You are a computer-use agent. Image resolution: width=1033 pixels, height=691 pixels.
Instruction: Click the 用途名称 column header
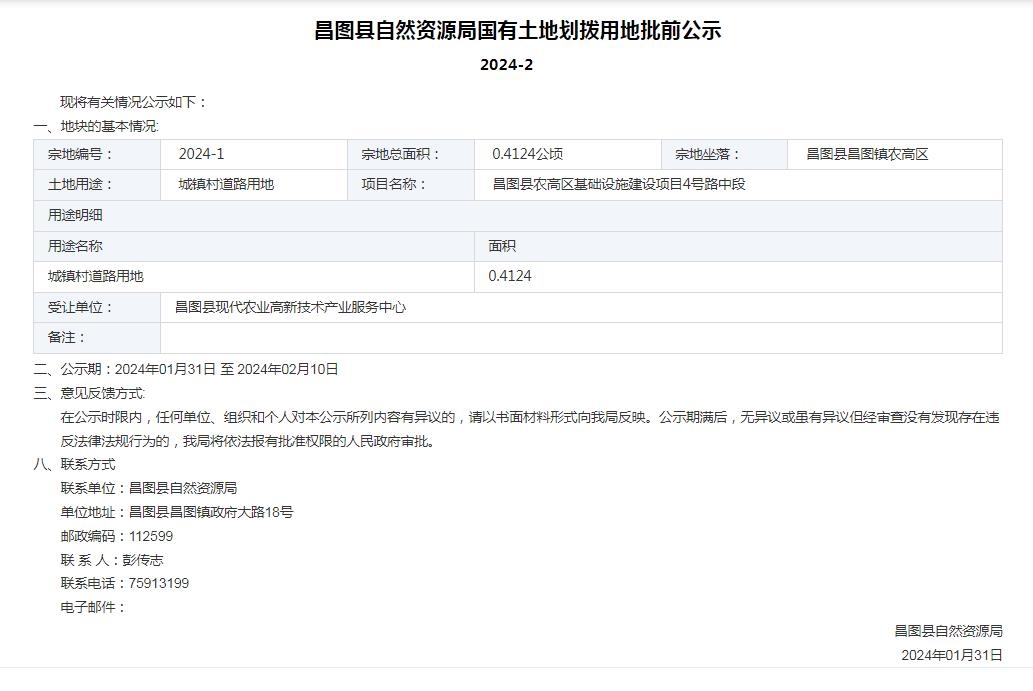coord(254,246)
